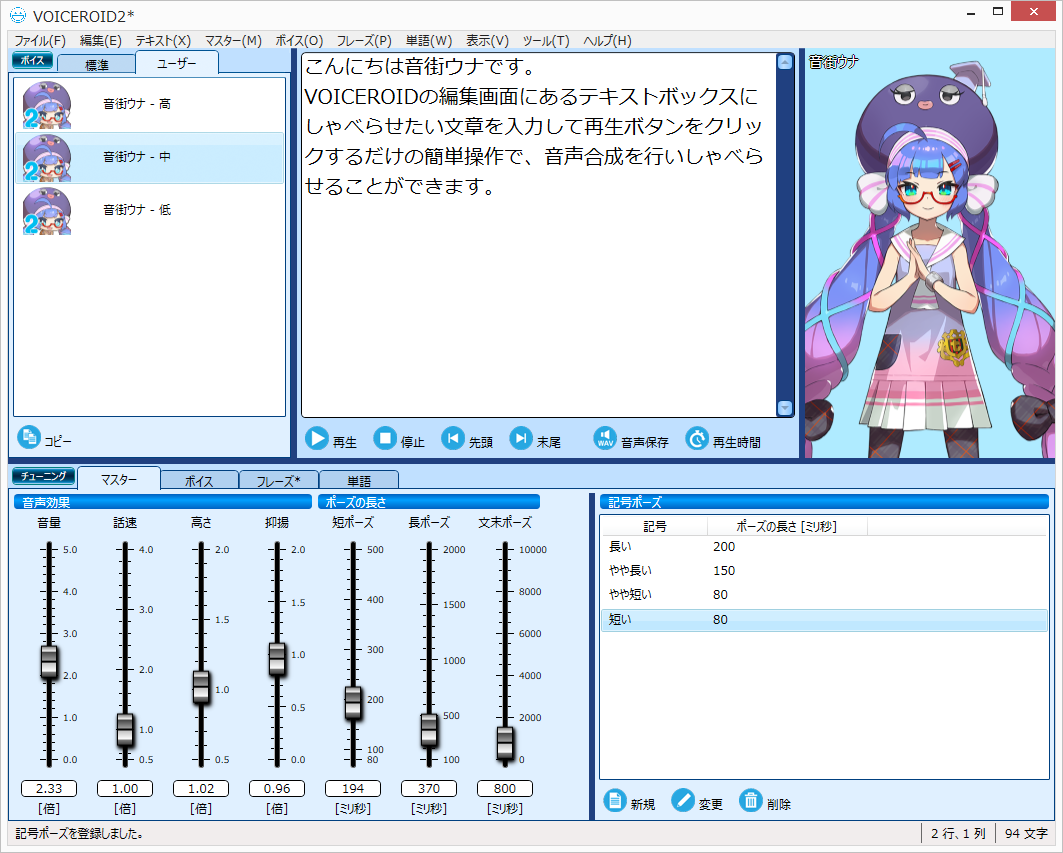Open the 単語(W) menu

click(x=428, y=41)
